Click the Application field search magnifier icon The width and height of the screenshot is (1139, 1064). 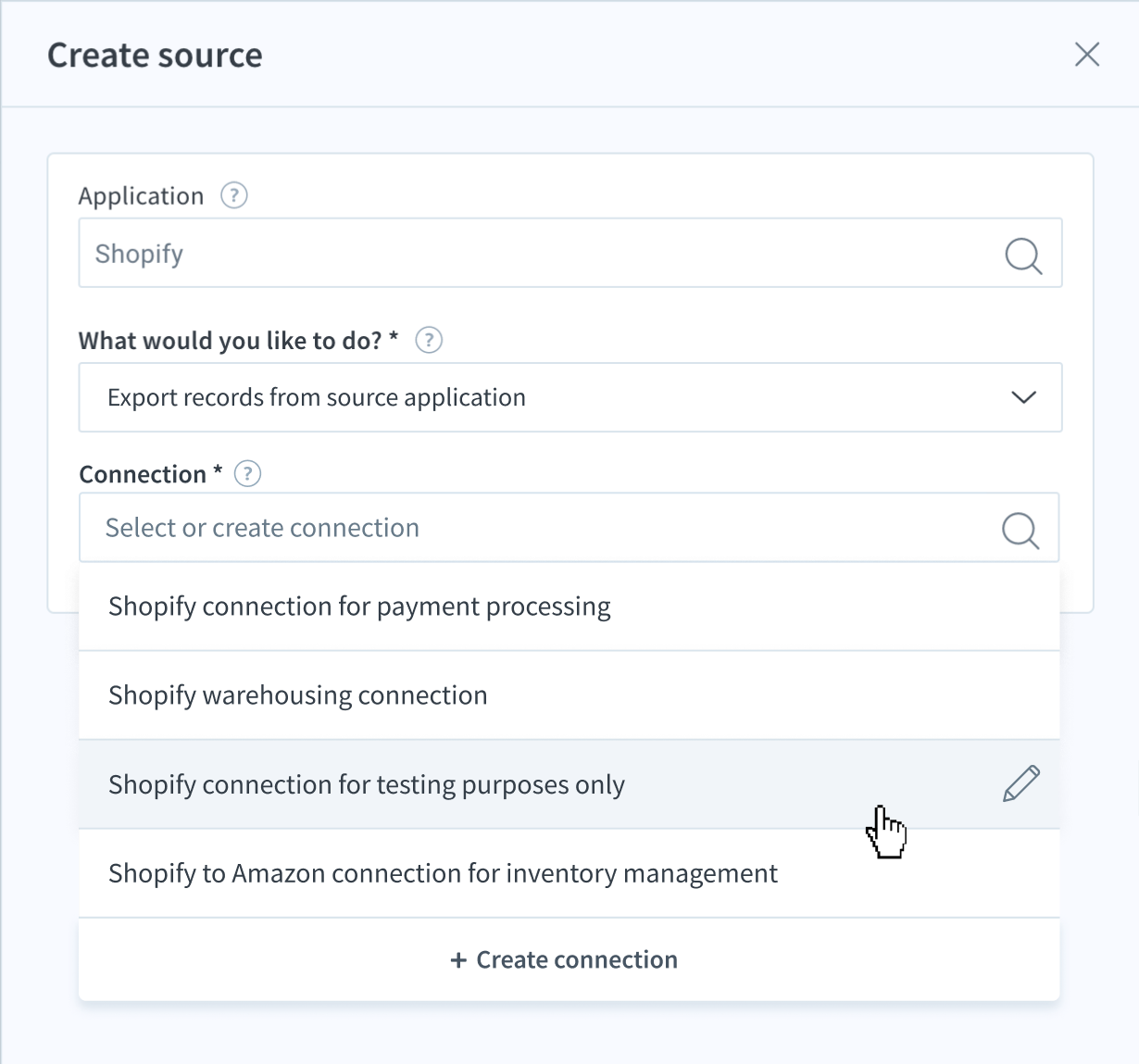tap(1023, 255)
